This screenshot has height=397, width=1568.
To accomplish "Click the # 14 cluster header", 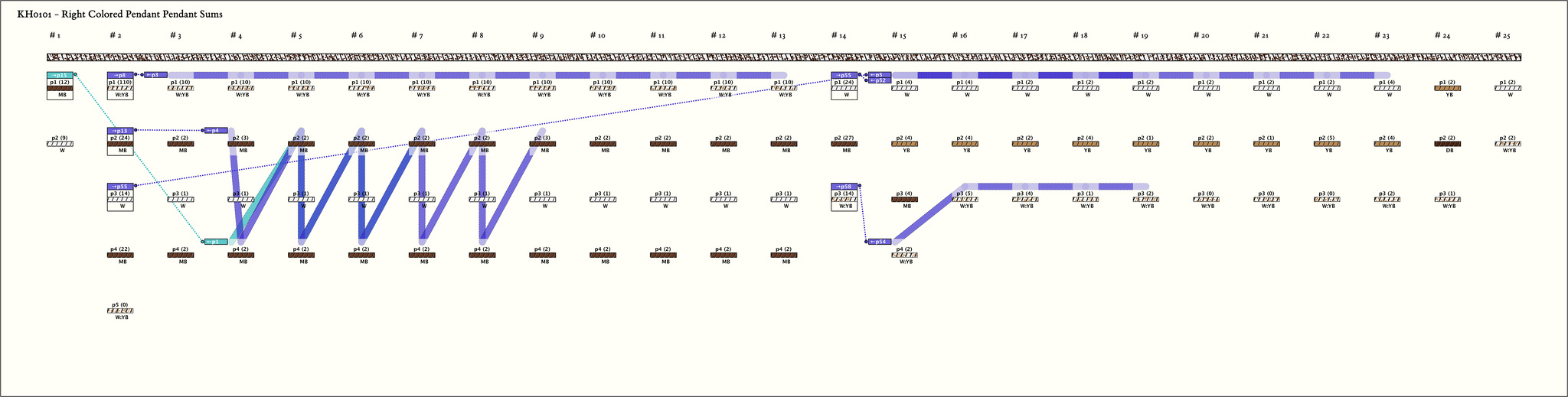I will 838,36.
